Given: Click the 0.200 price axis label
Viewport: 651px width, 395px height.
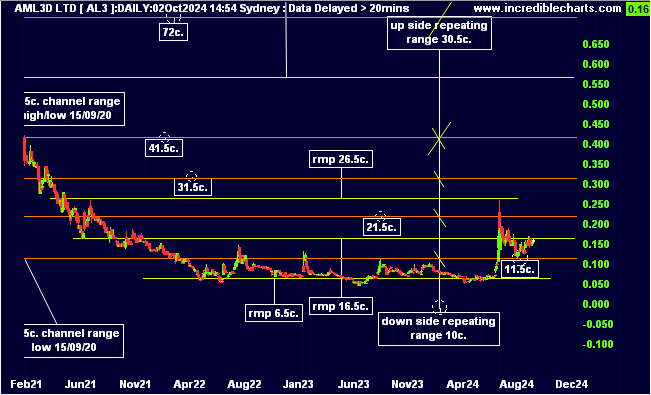Looking at the screenshot, I should (596, 224).
